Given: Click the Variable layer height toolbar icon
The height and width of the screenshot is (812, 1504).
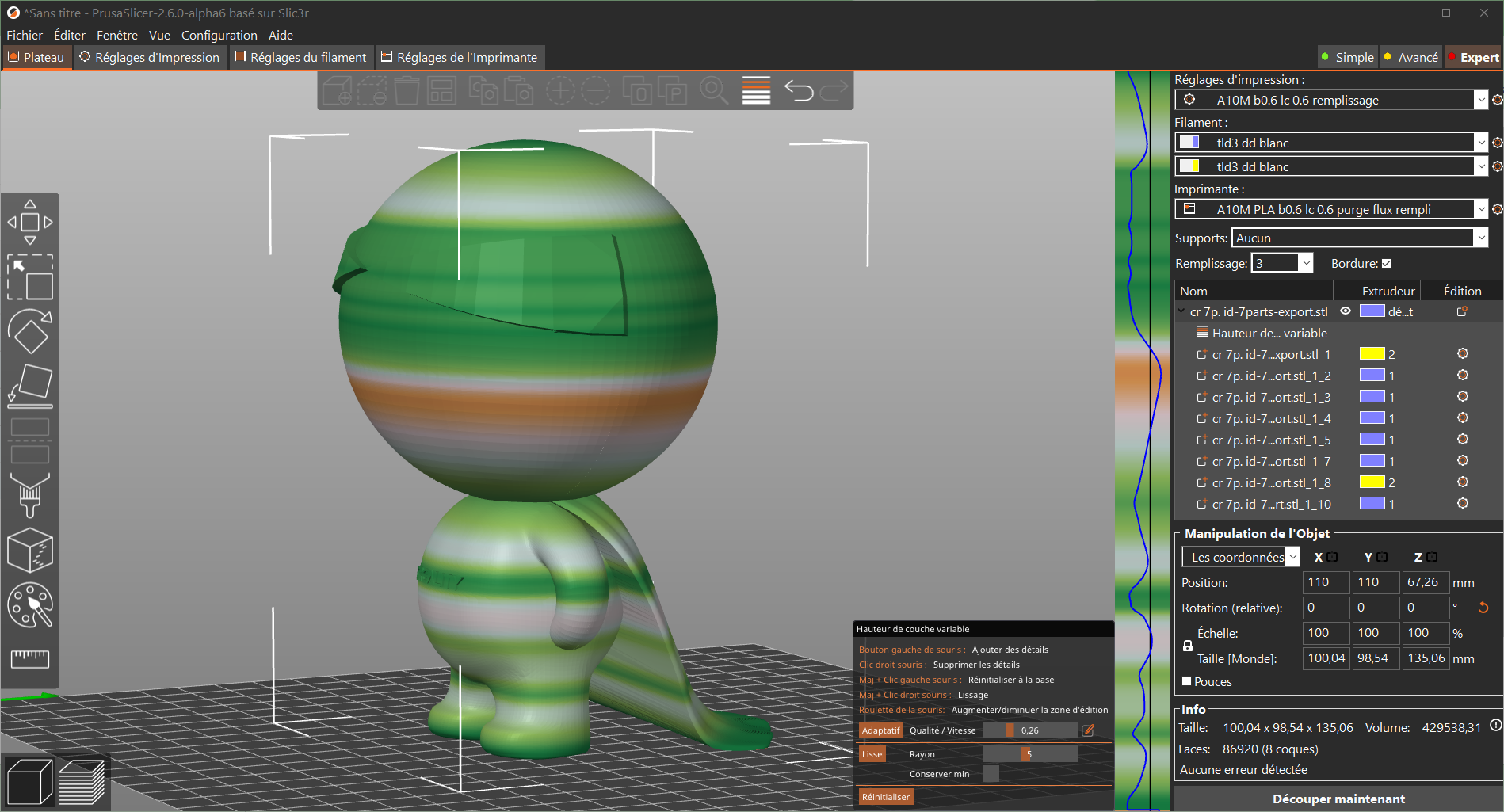Looking at the screenshot, I should (x=755, y=90).
